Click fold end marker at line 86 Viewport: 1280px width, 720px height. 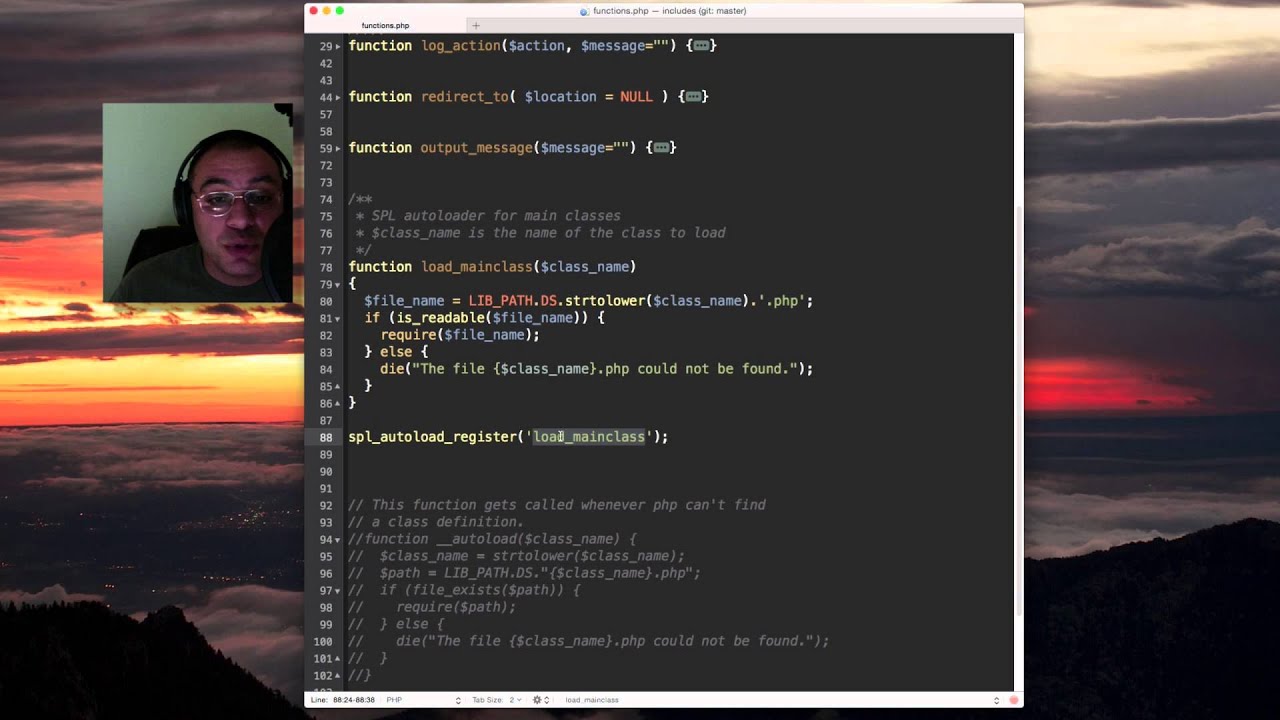pyautogui.click(x=339, y=403)
